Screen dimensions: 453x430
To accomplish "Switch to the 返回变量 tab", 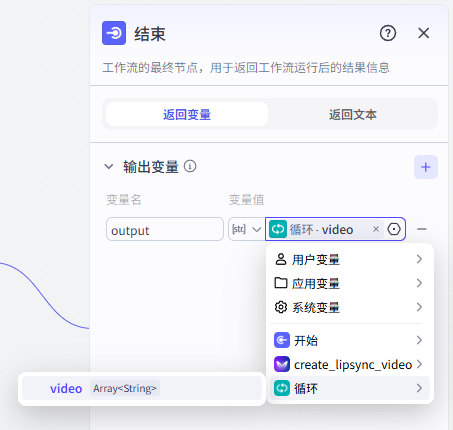I will click(x=187, y=114).
